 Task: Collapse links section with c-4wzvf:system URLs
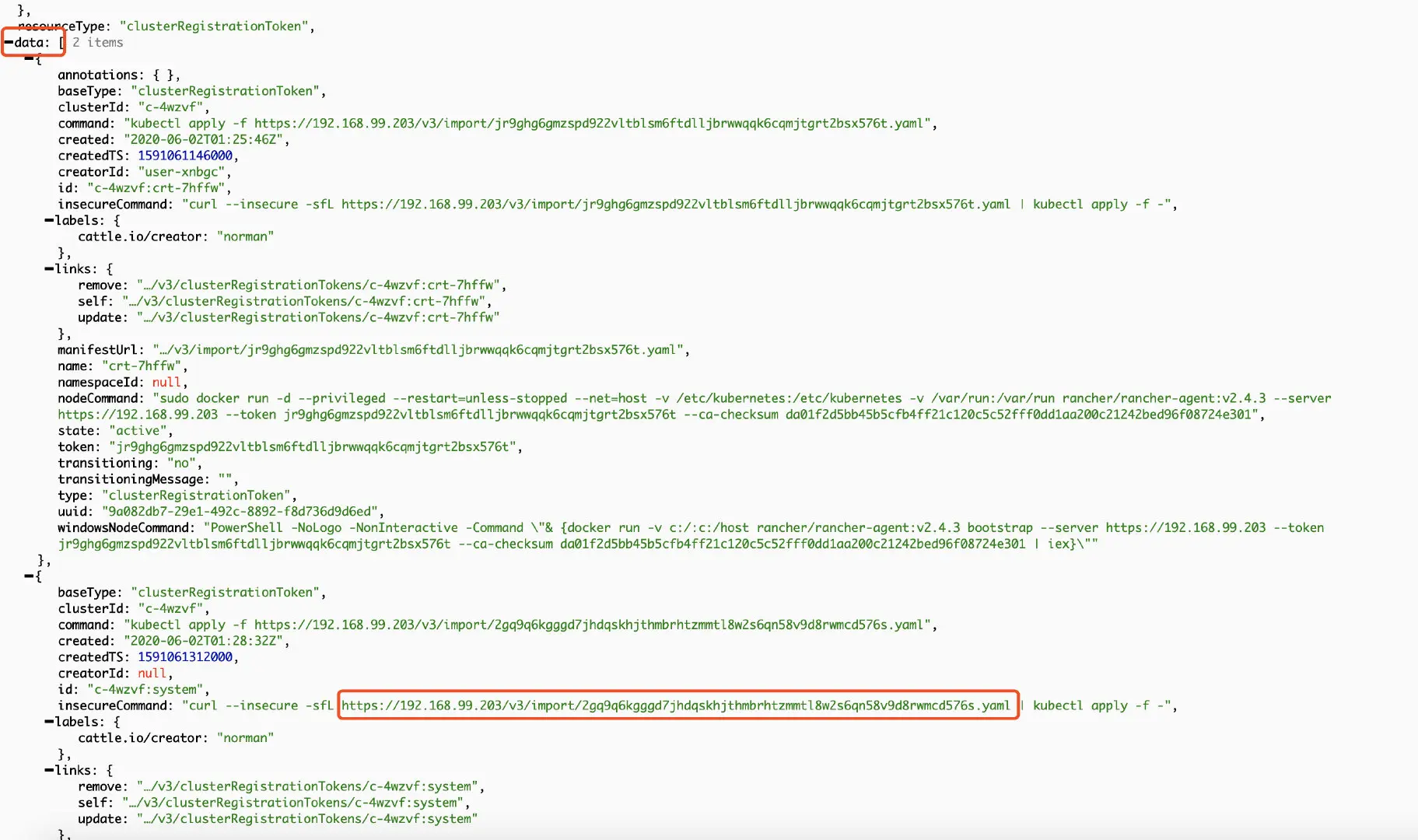[x=49, y=771]
